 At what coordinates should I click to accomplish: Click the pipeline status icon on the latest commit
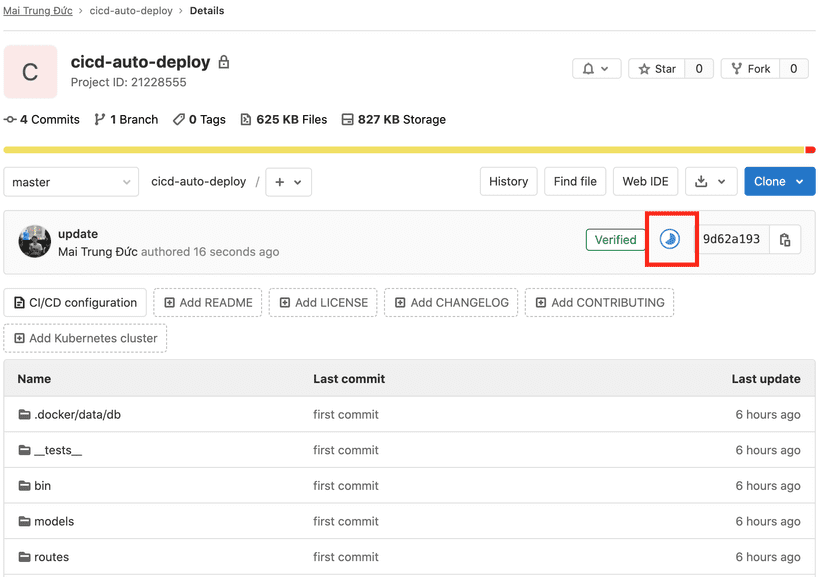tap(670, 239)
